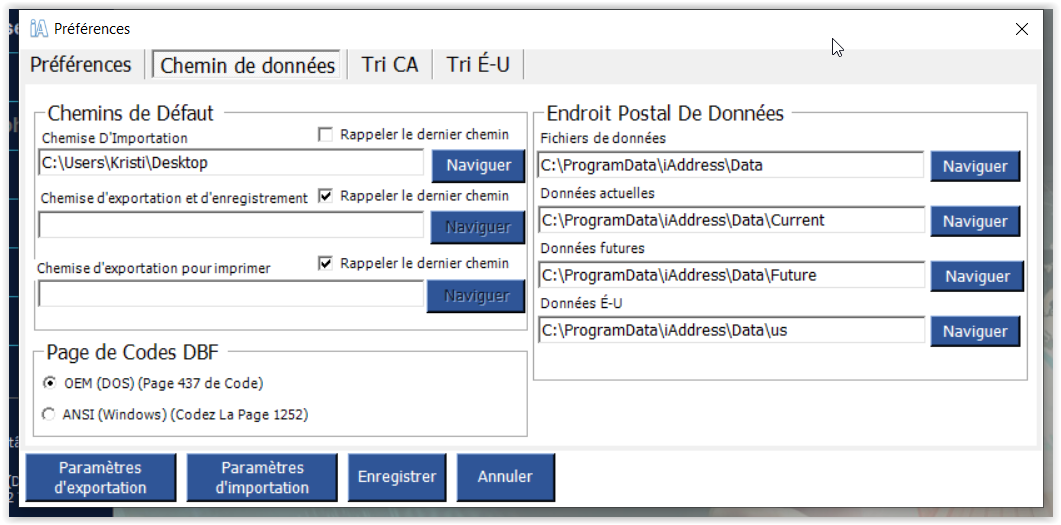Select OEM (DOS) Page 437 radio option

tap(49, 383)
